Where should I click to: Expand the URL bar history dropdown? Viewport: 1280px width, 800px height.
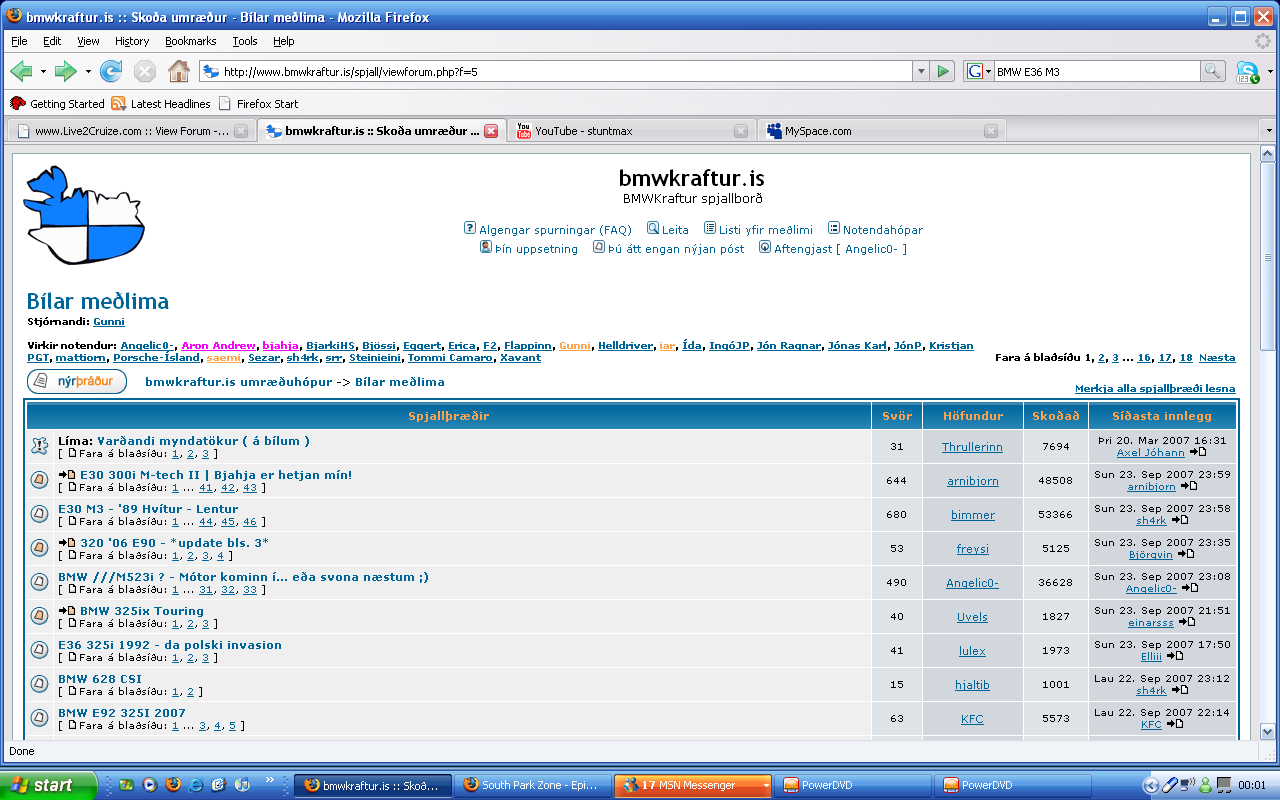point(920,71)
